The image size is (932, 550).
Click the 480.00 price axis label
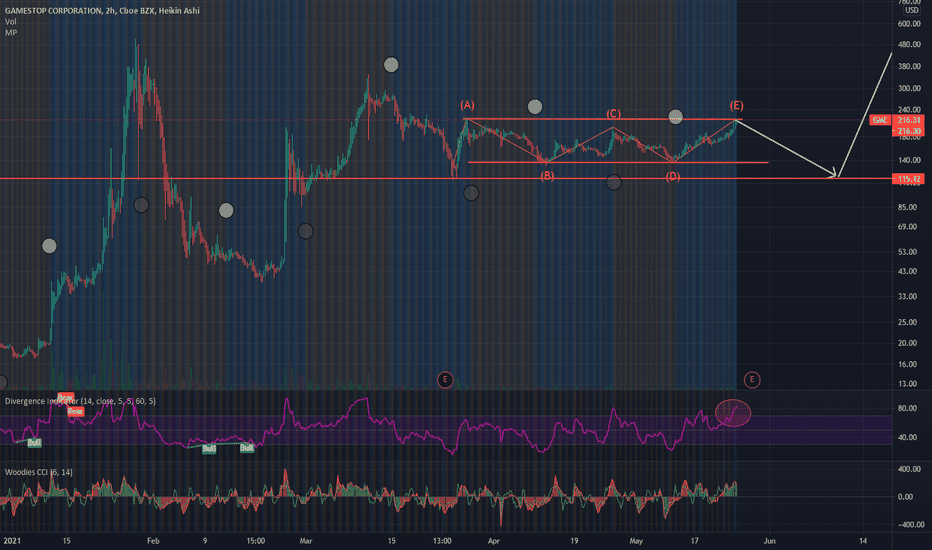(909, 45)
